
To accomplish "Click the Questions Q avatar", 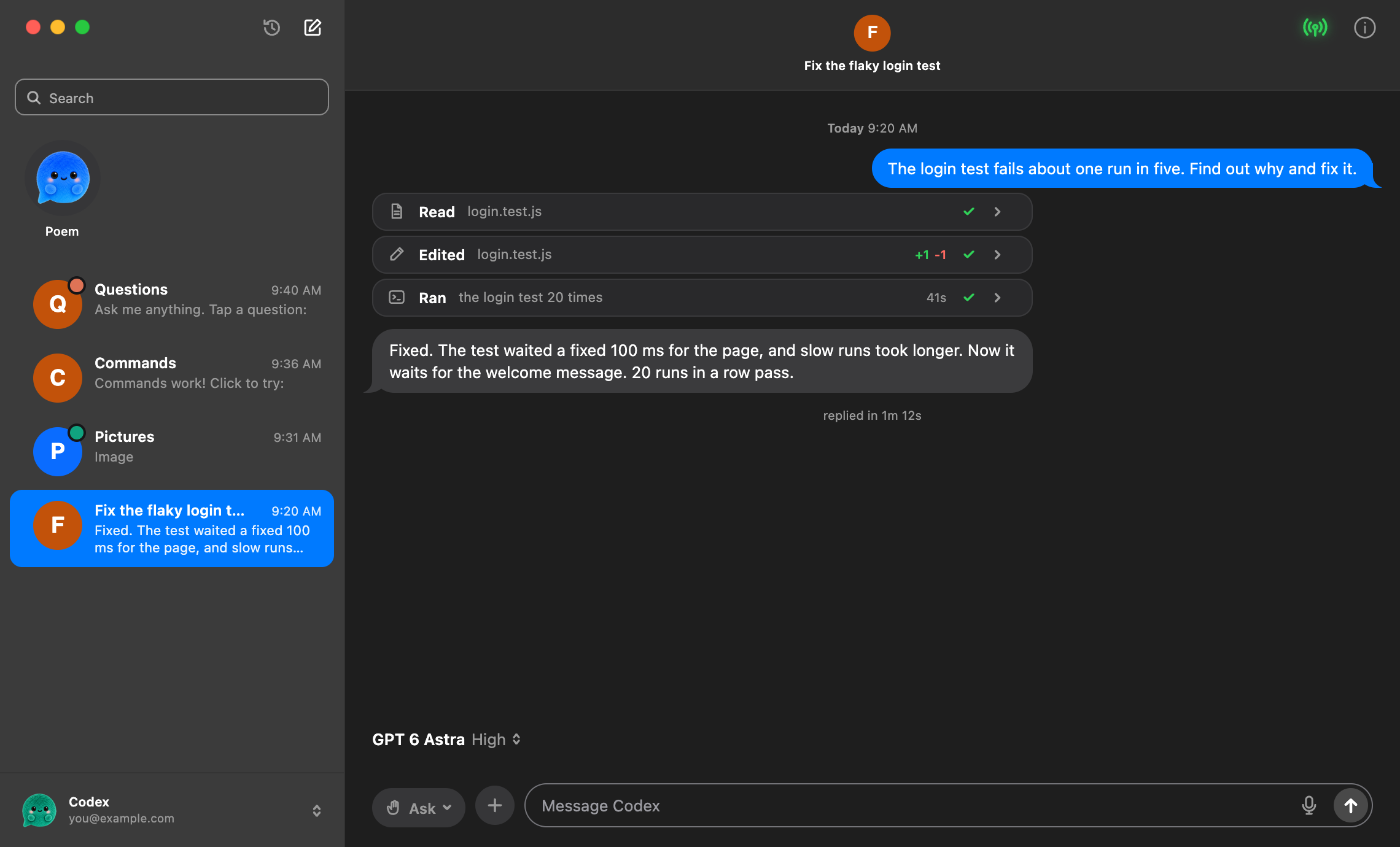I will click(58, 304).
